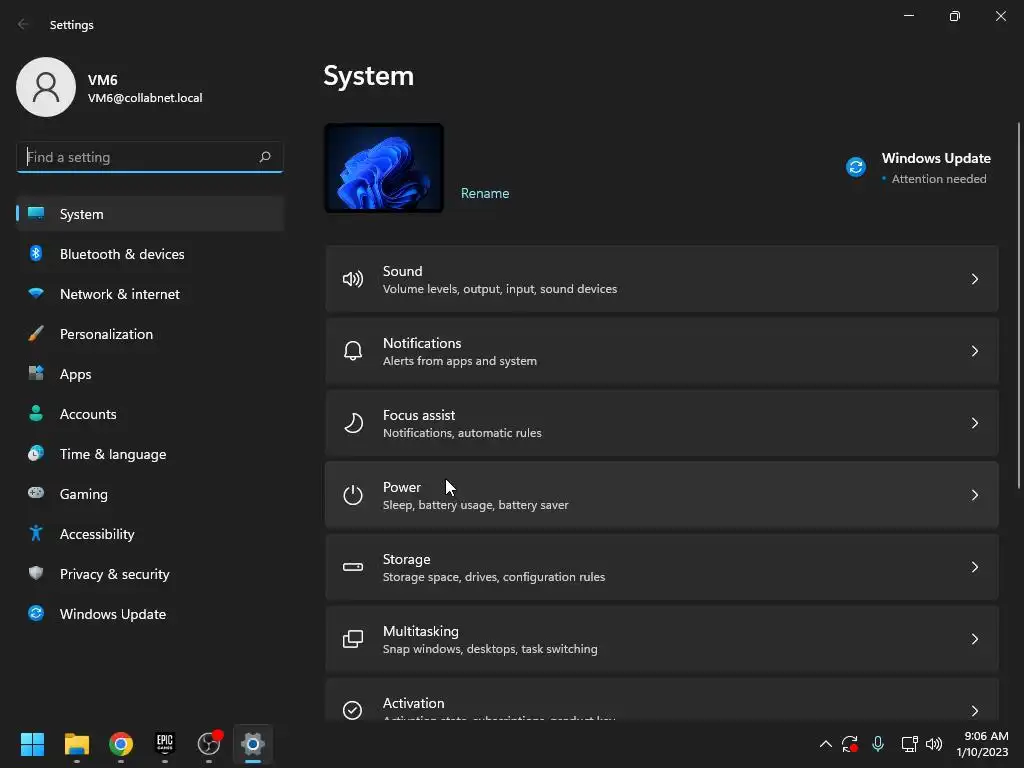Switch to Personalization settings
This screenshot has height=768, width=1024.
(150, 334)
